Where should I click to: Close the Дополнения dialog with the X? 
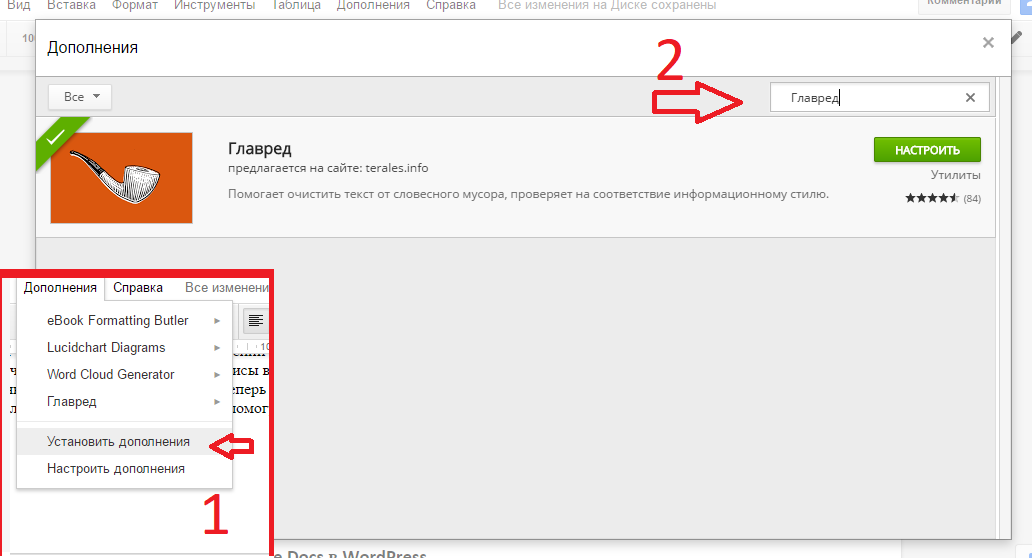(x=988, y=43)
